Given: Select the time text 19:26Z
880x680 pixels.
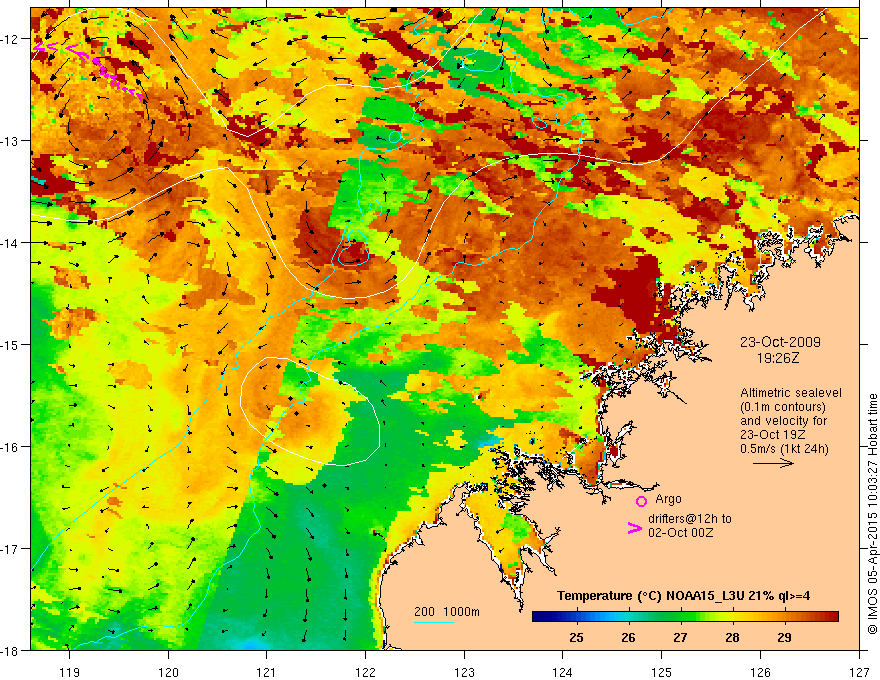Looking at the screenshot, I should coord(778,357).
